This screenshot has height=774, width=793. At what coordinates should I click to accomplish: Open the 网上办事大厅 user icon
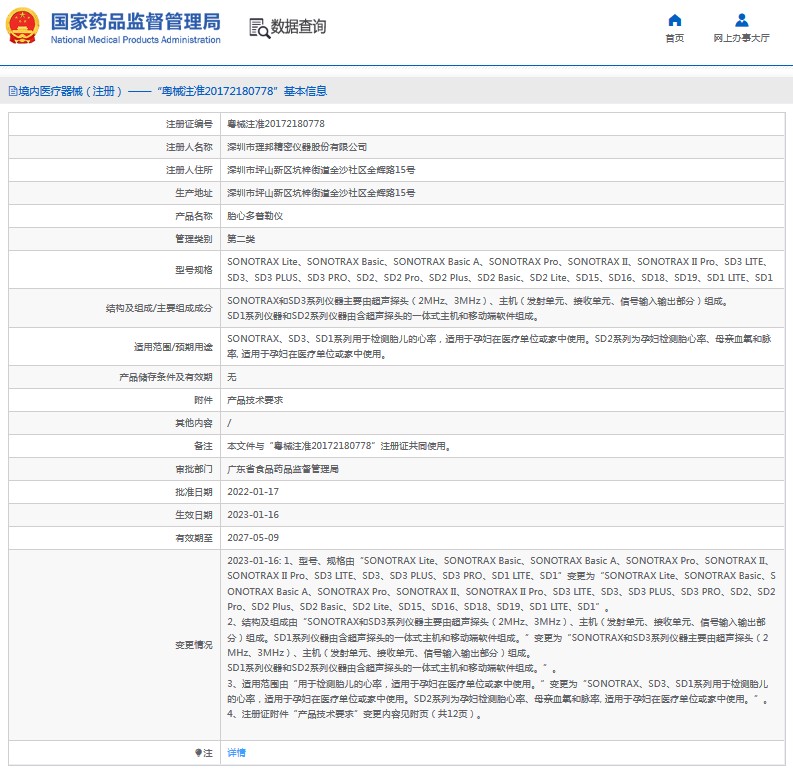(742, 20)
